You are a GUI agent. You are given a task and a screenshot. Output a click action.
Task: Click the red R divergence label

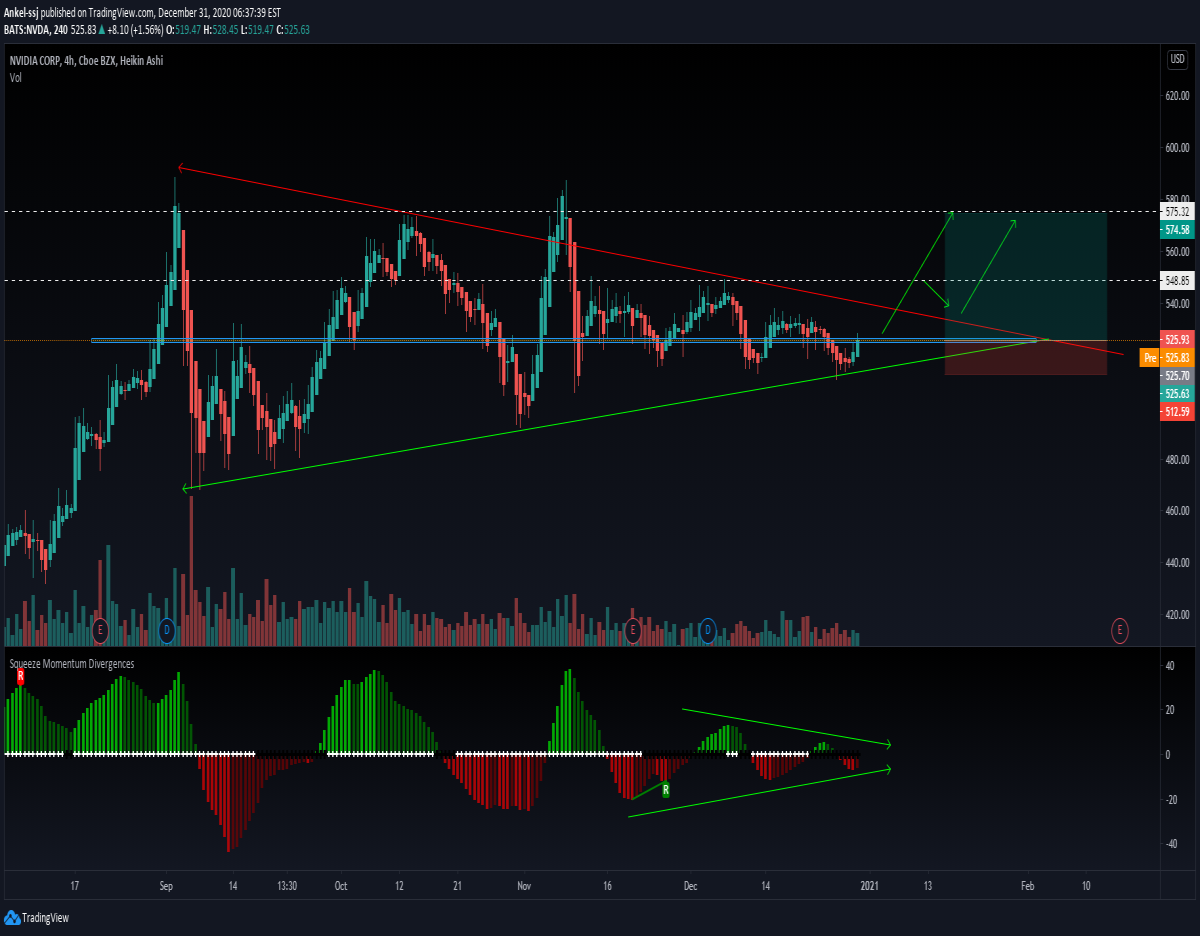[x=20, y=677]
